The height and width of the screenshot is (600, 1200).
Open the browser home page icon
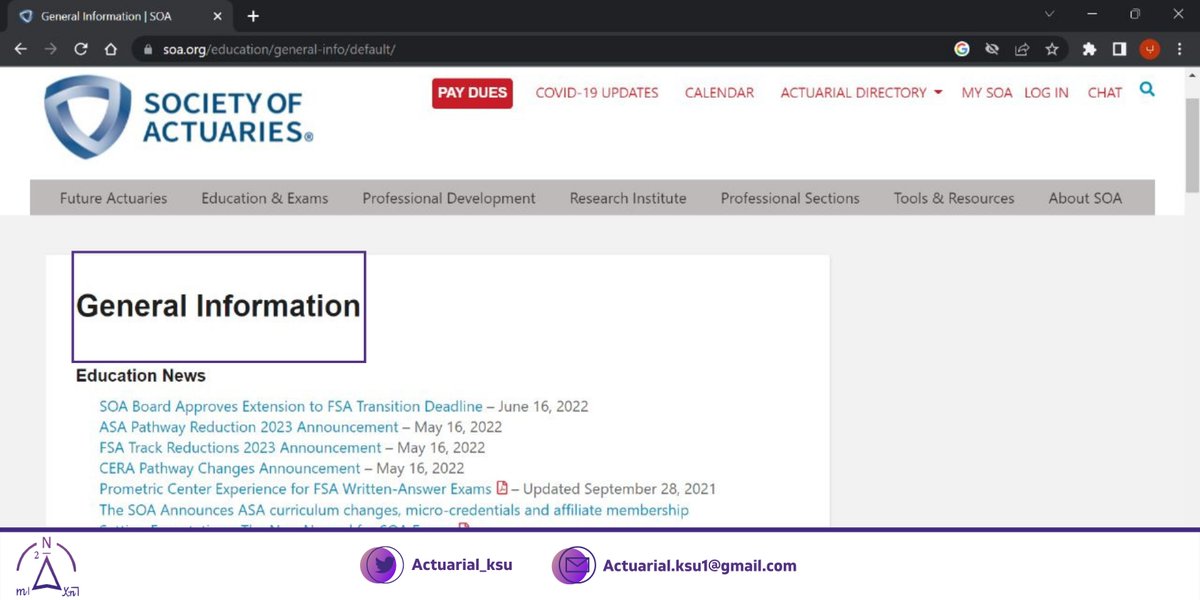coord(111,48)
